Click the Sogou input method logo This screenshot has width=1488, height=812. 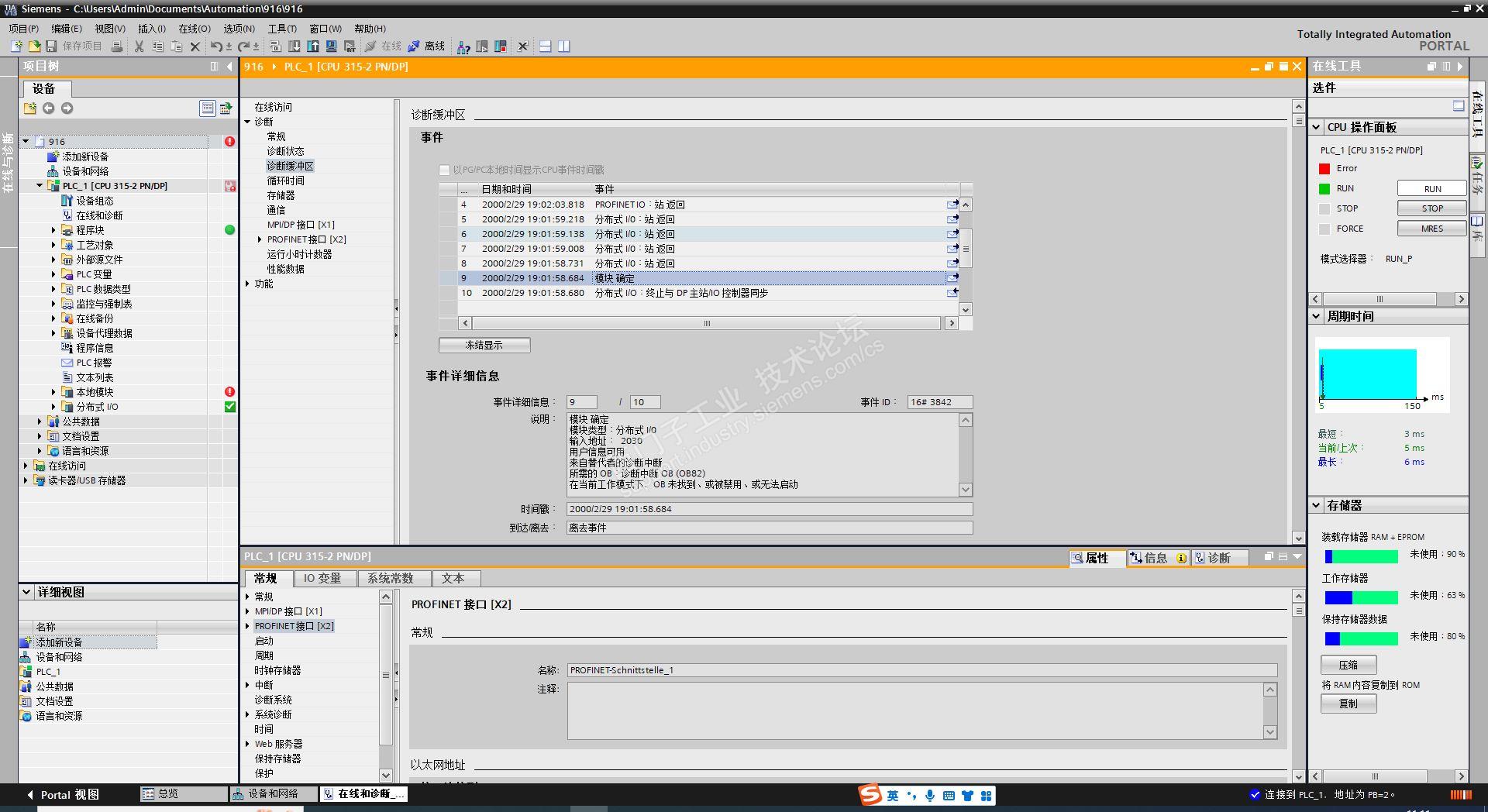871,795
